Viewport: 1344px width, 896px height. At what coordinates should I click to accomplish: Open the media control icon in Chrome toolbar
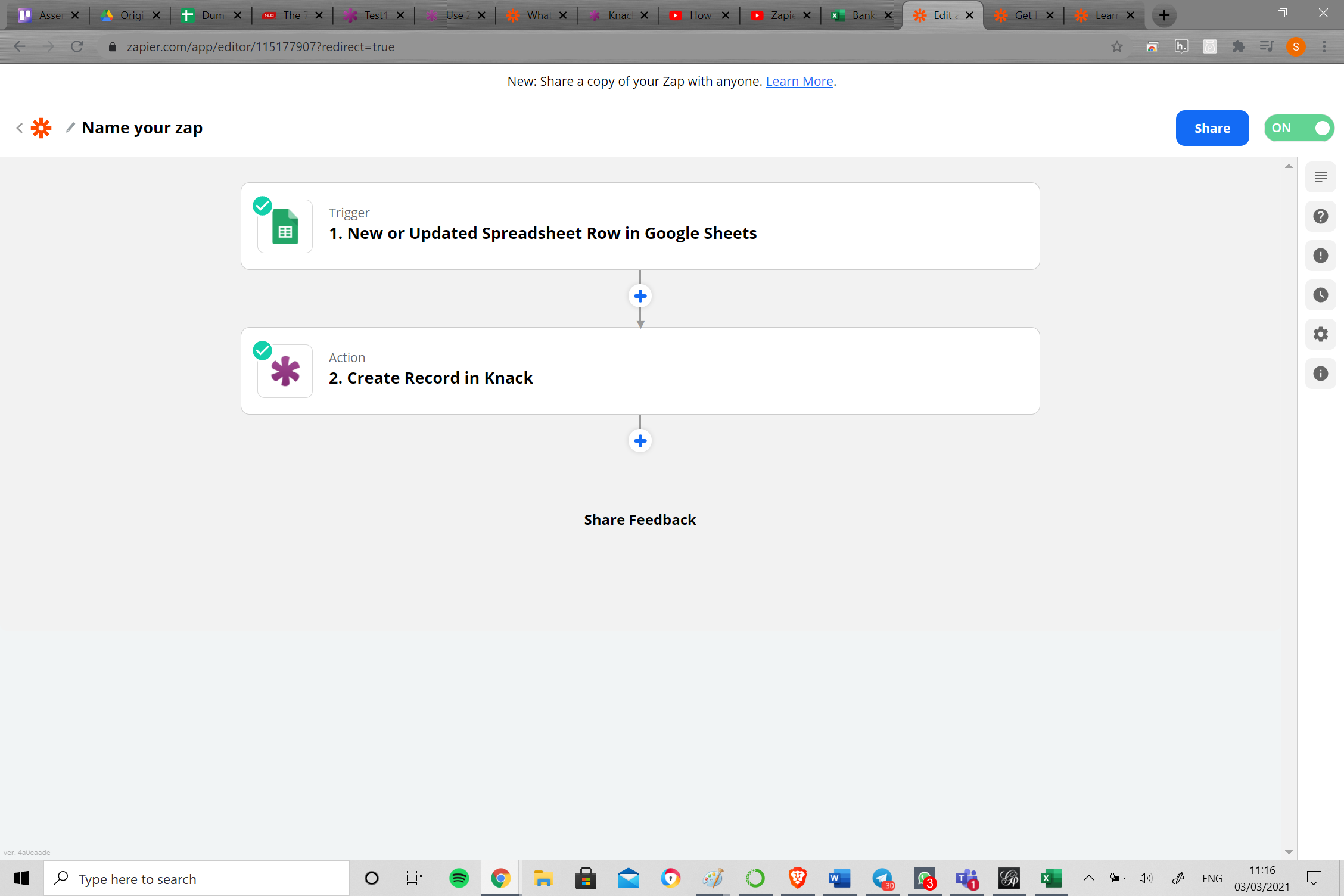(x=1267, y=46)
